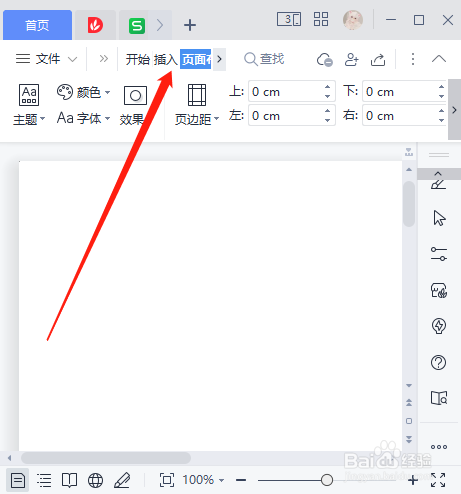Image resolution: width=461 pixels, height=494 pixels.
Task: Open the app grid icon
Action: point(321,19)
